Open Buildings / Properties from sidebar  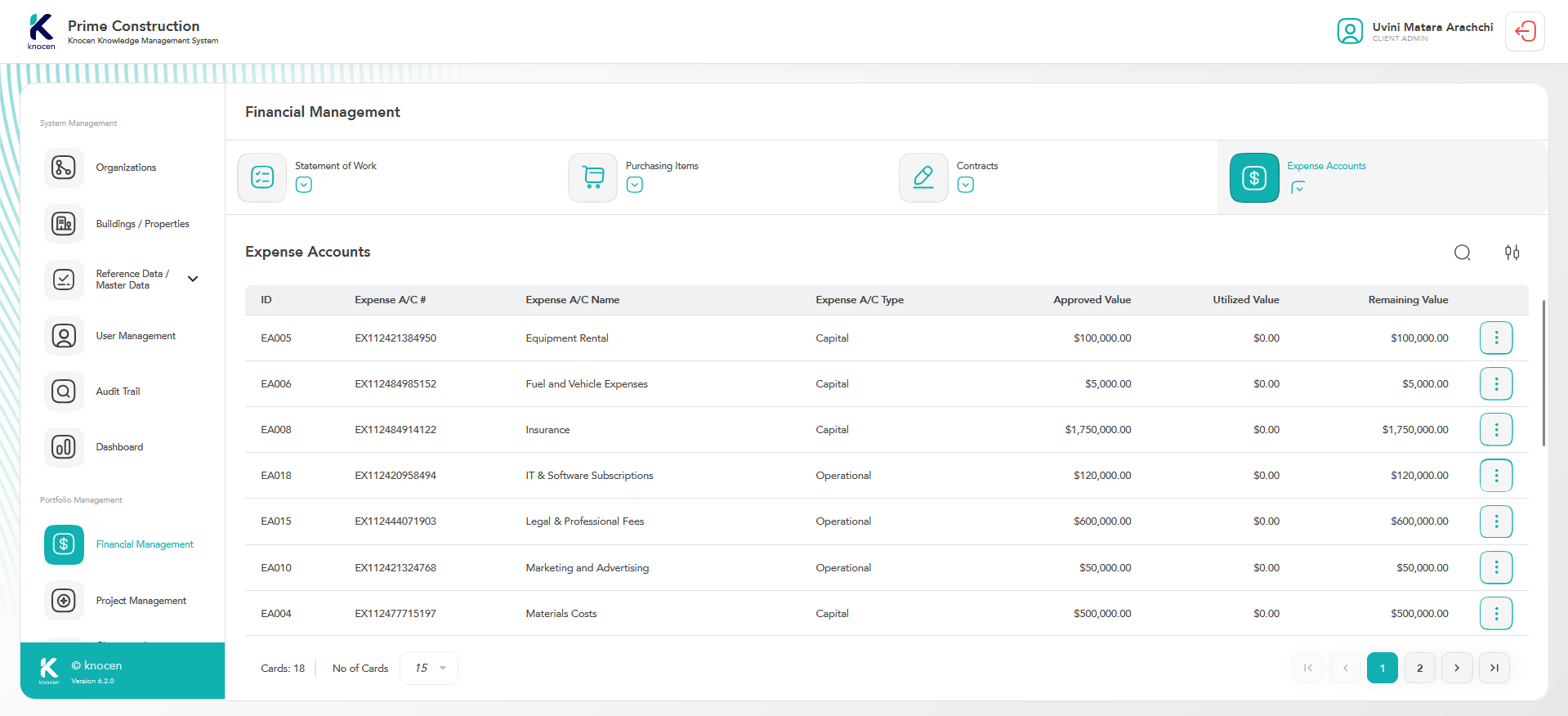[x=142, y=224]
